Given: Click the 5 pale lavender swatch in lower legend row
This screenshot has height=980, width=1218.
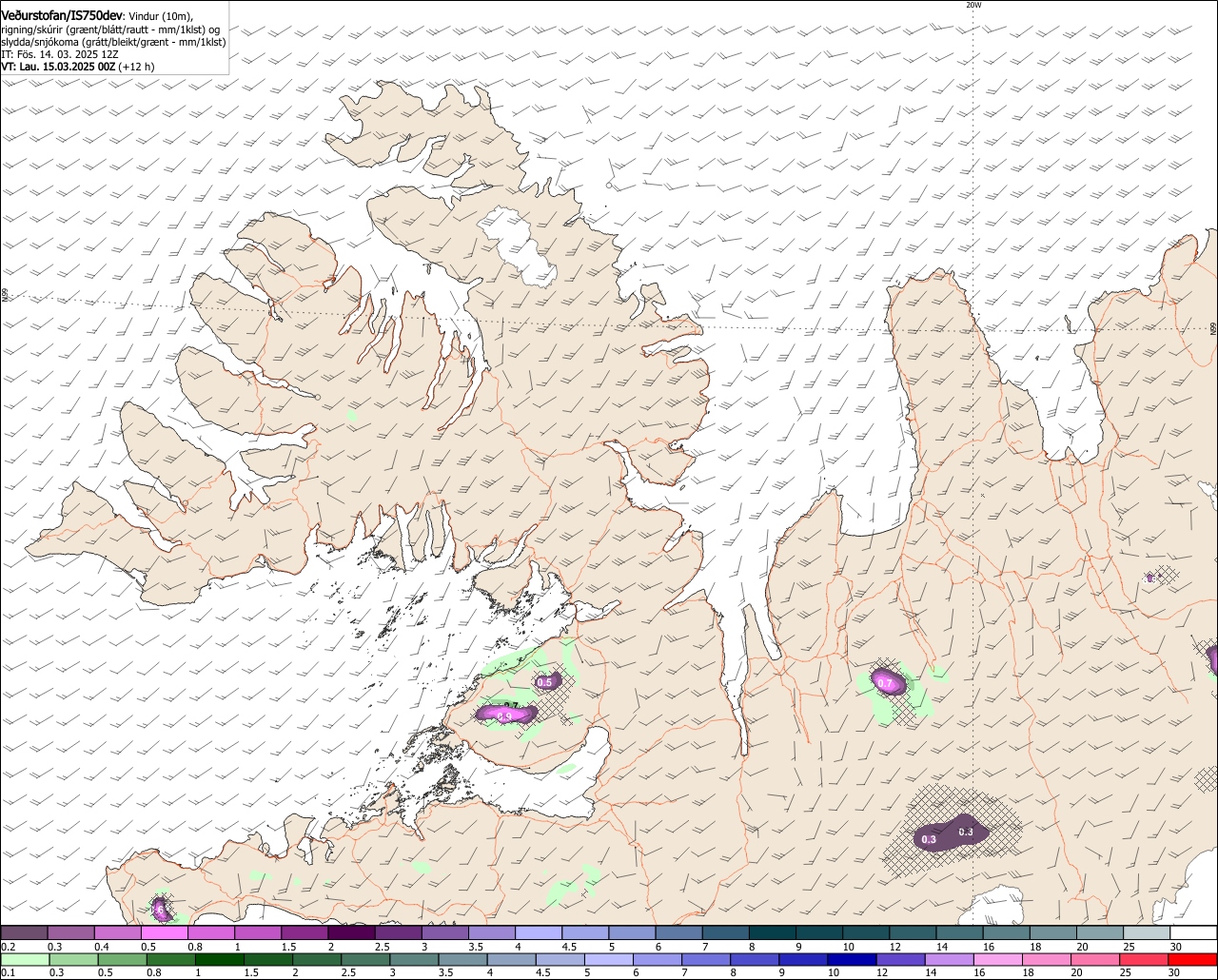Looking at the screenshot, I should (609, 959).
